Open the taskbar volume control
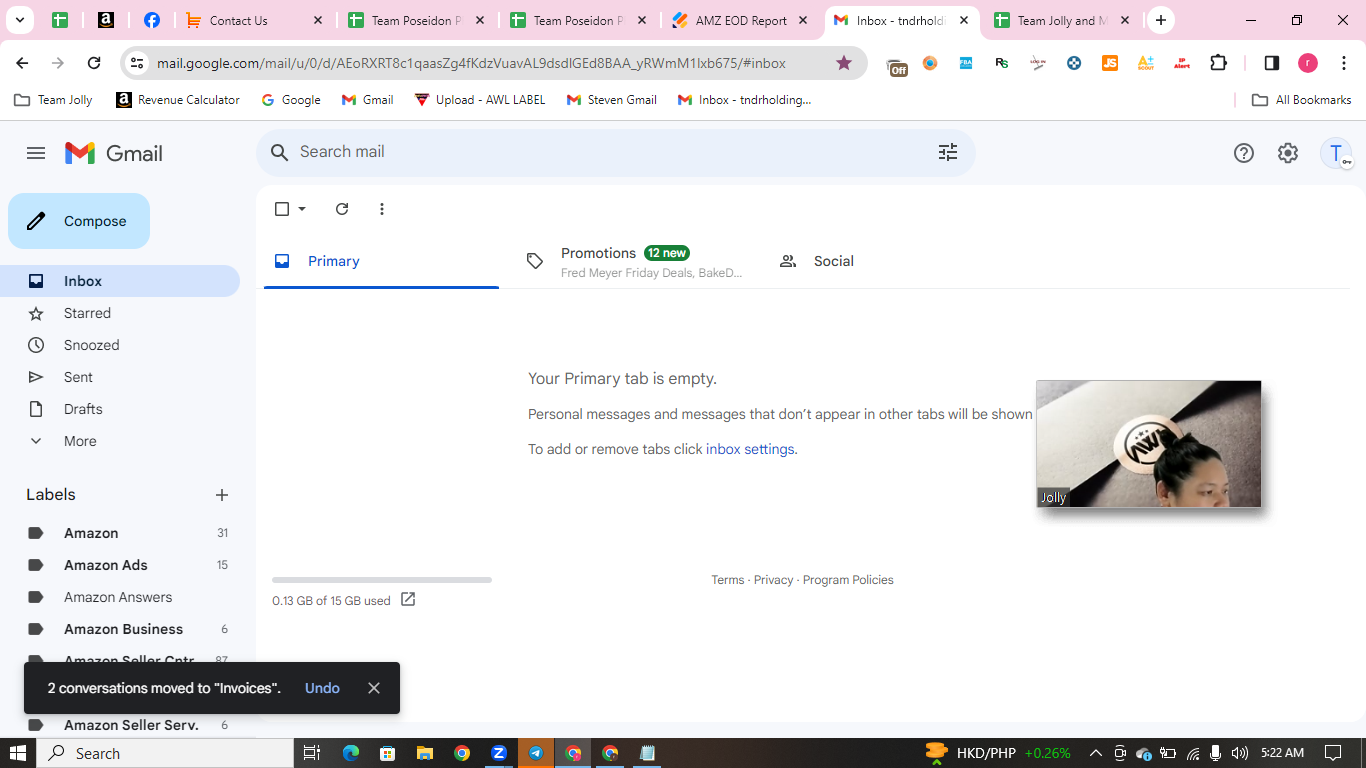The height and width of the screenshot is (768, 1366). point(1240,753)
